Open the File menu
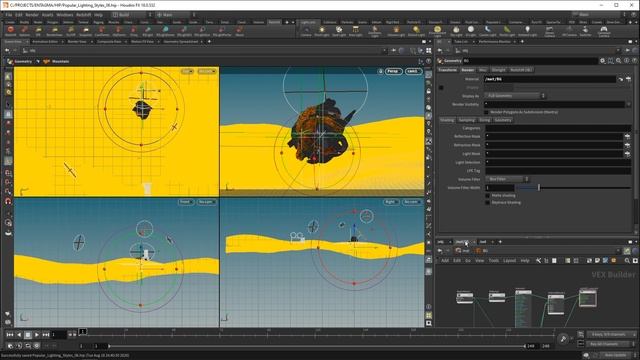 [x=9, y=15]
